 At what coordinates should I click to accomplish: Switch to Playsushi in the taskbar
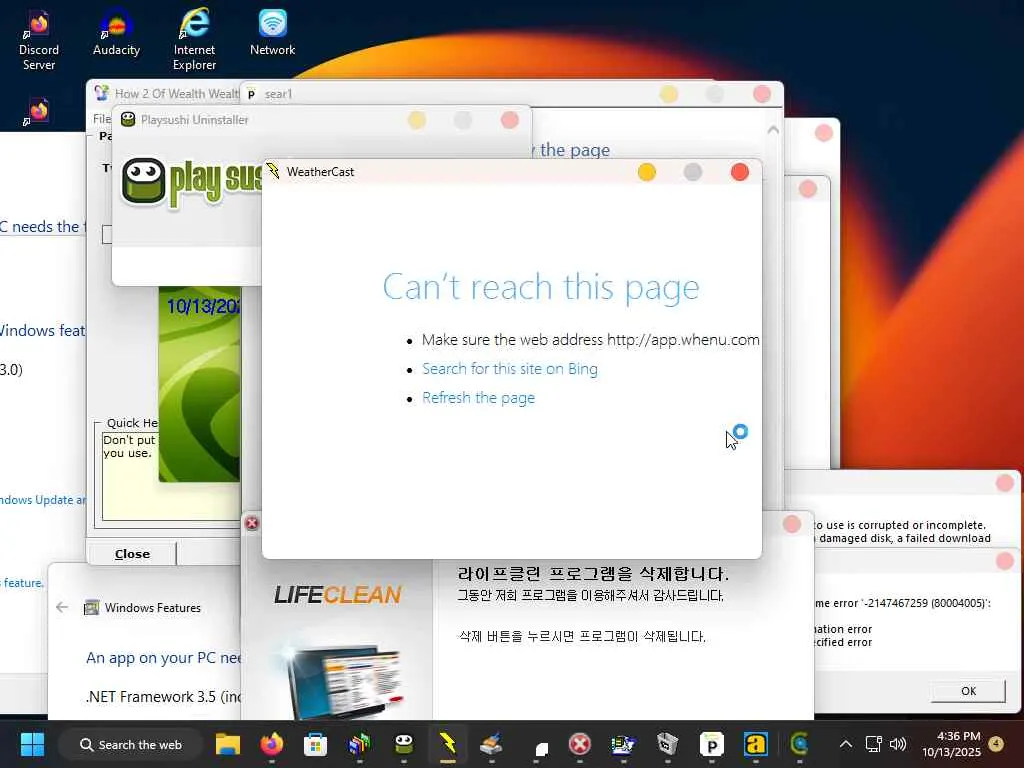[404, 744]
